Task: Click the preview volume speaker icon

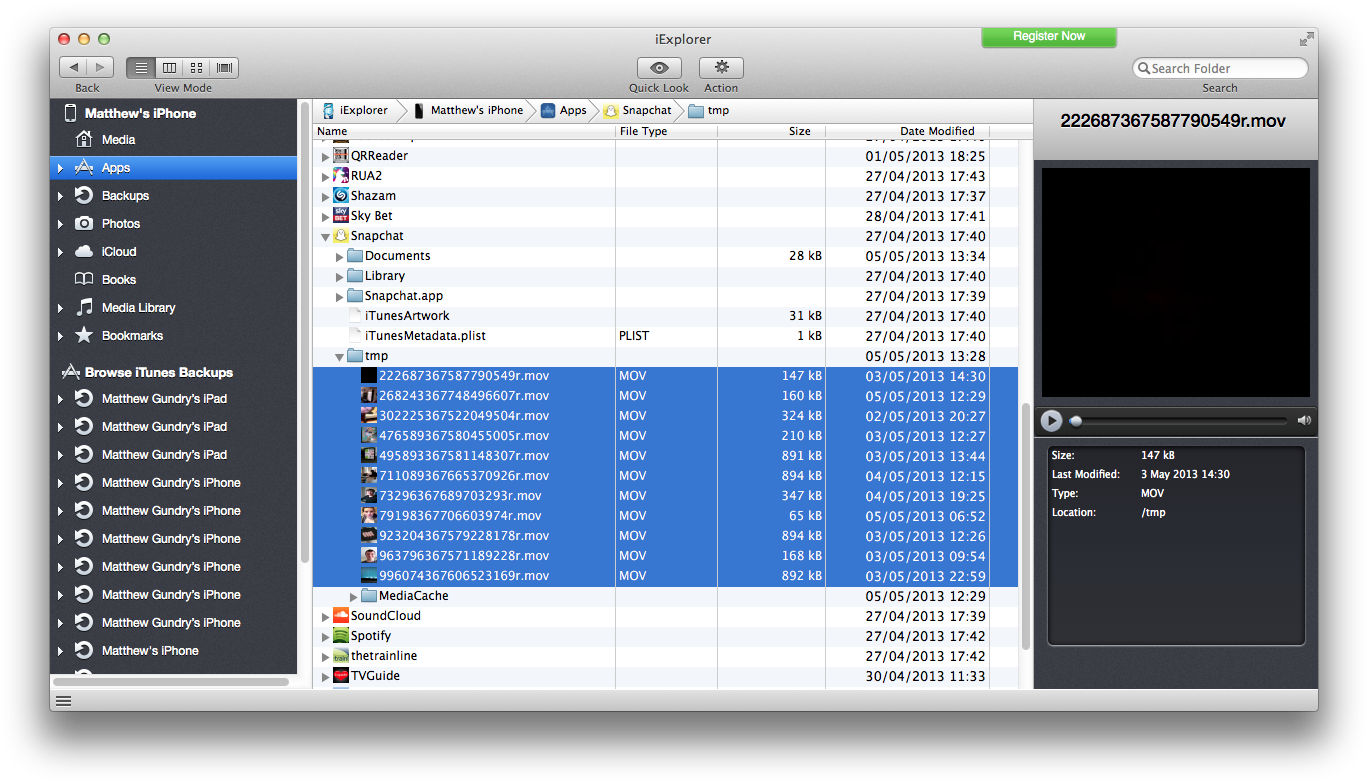Action: (x=1304, y=421)
